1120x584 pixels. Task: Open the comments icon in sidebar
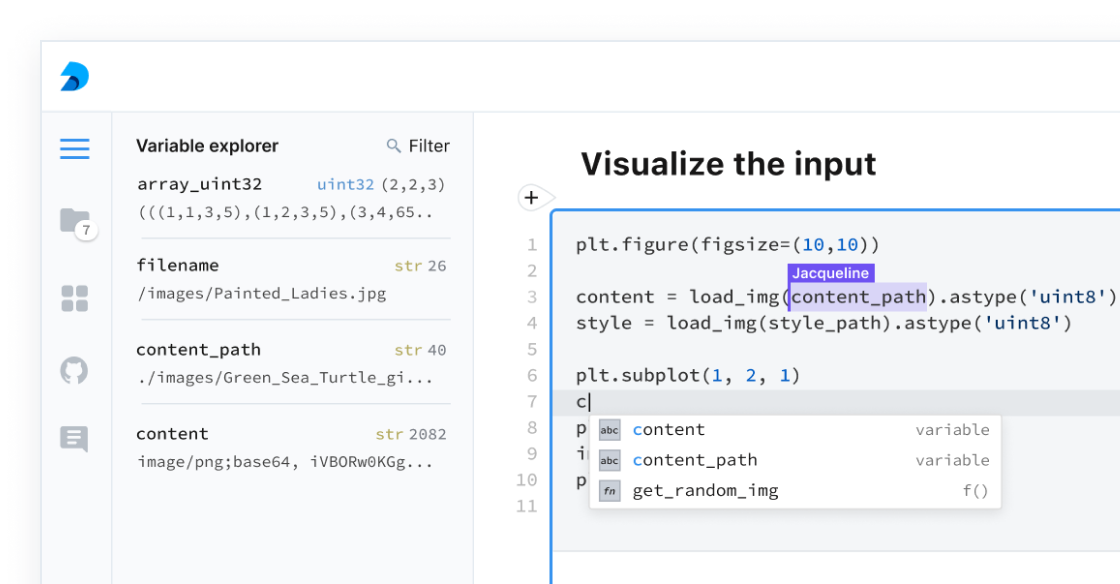75,438
